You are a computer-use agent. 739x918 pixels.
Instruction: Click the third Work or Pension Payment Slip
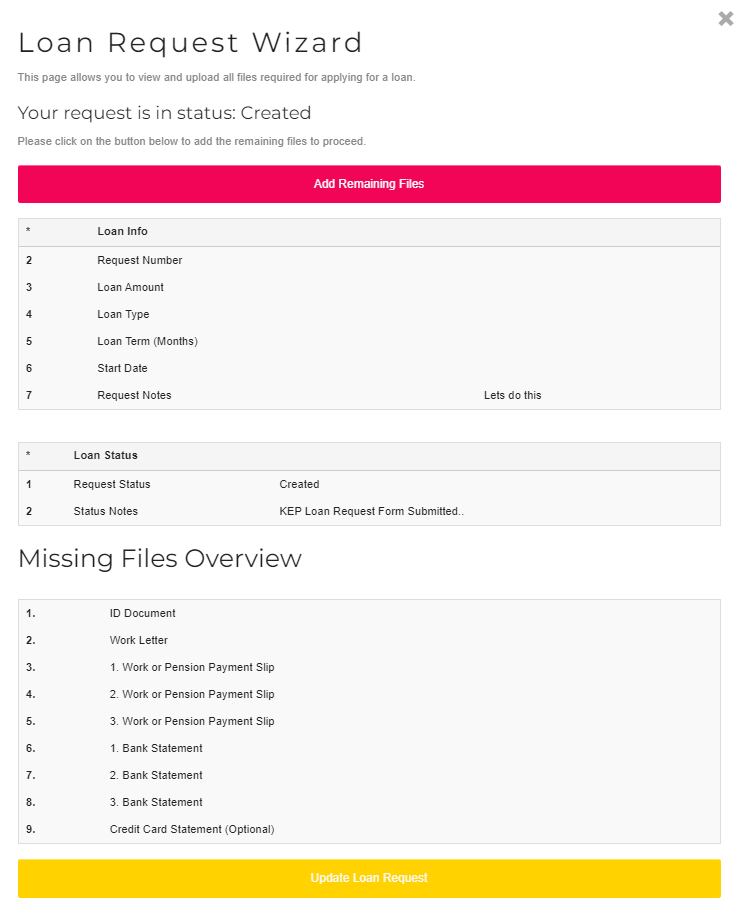pyautogui.click(x=192, y=721)
